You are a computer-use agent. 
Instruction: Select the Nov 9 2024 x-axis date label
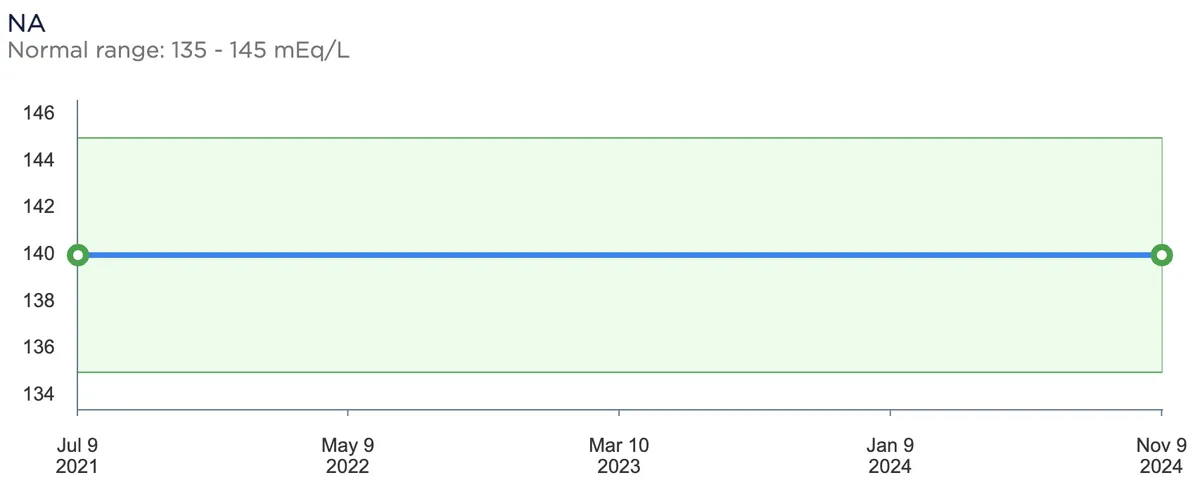tap(1161, 455)
